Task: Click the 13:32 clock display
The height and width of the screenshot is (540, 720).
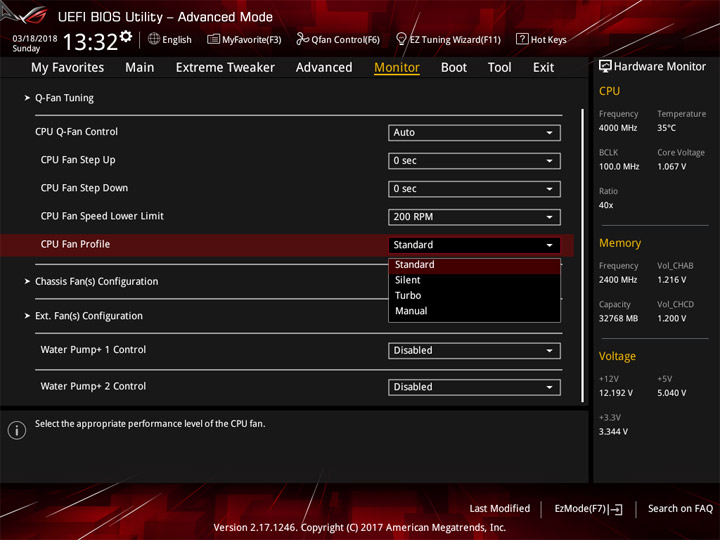Action: 90,42
